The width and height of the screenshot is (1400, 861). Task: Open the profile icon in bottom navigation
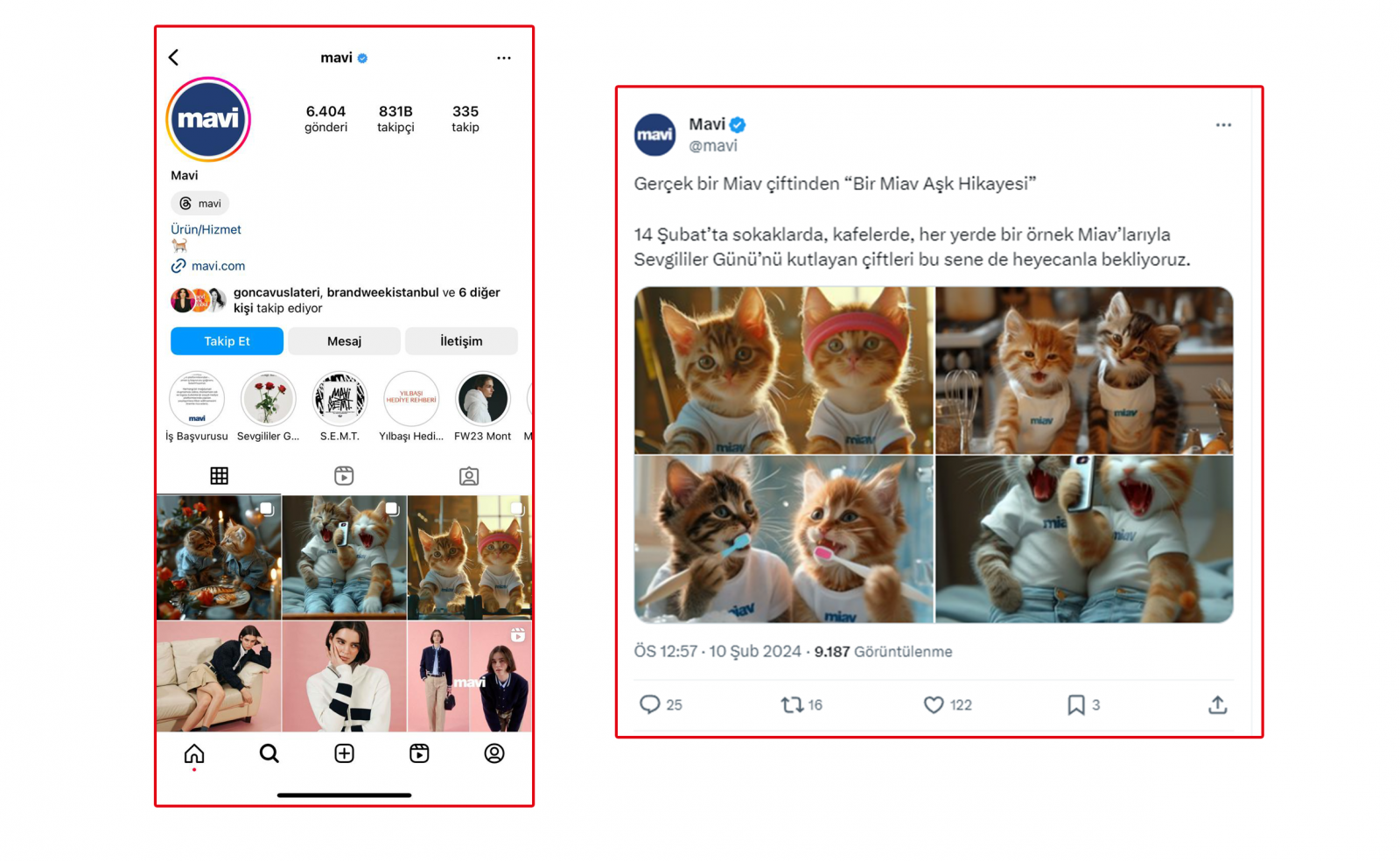click(x=494, y=753)
